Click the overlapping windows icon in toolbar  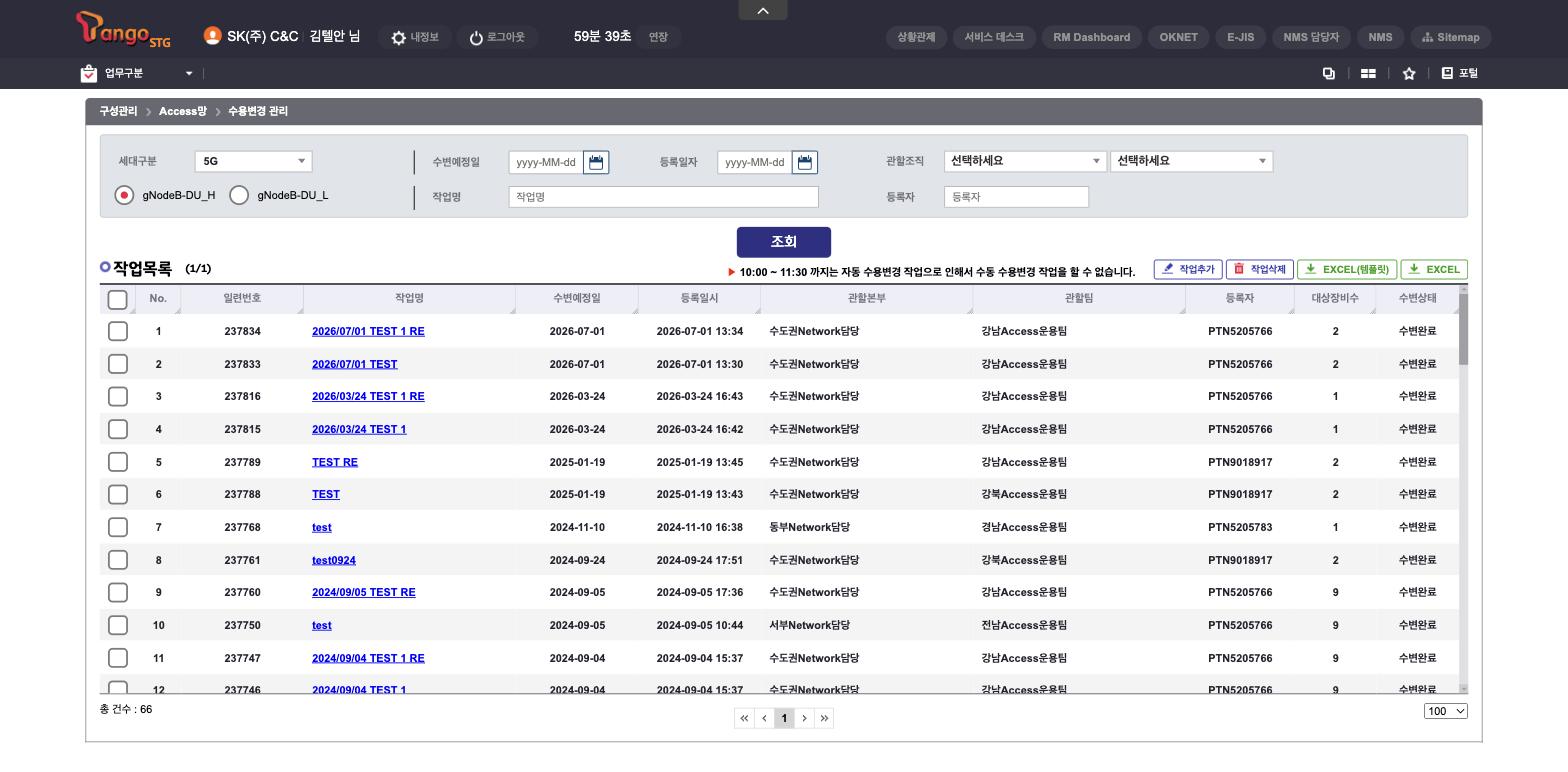tap(1329, 73)
